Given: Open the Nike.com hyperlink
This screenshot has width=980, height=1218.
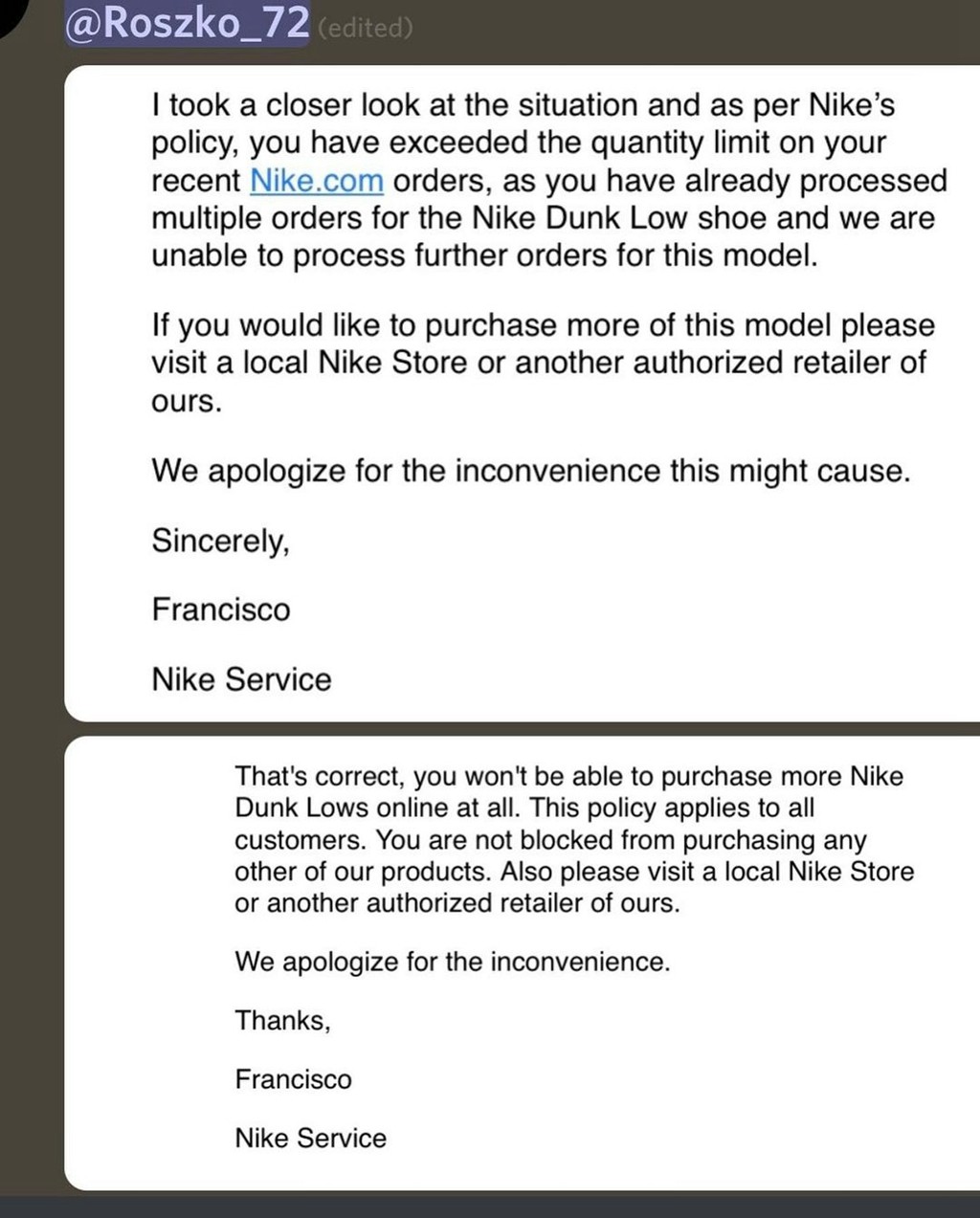Looking at the screenshot, I should pyautogui.click(x=317, y=180).
